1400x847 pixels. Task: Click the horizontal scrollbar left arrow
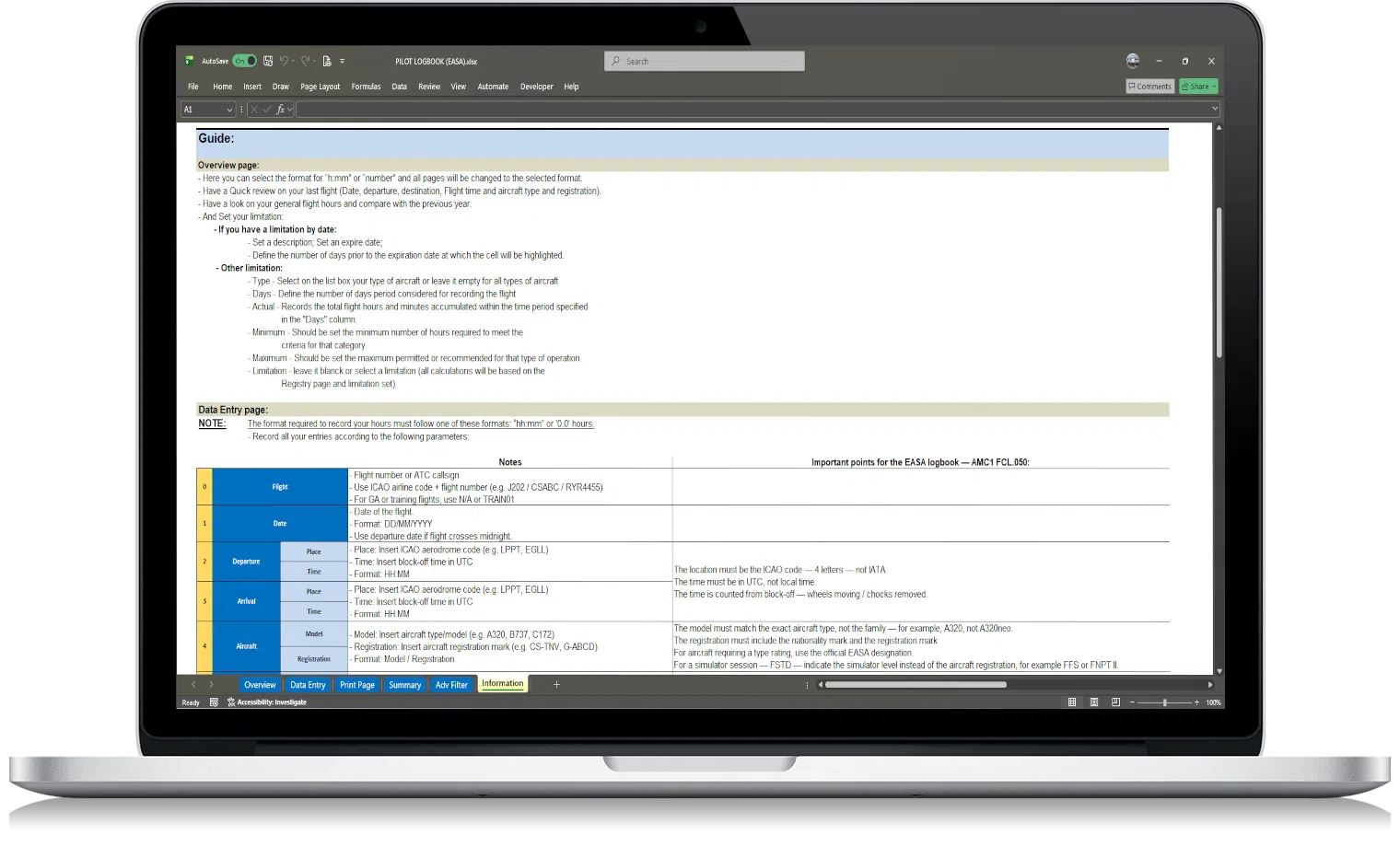pyautogui.click(x=819, y=685)
